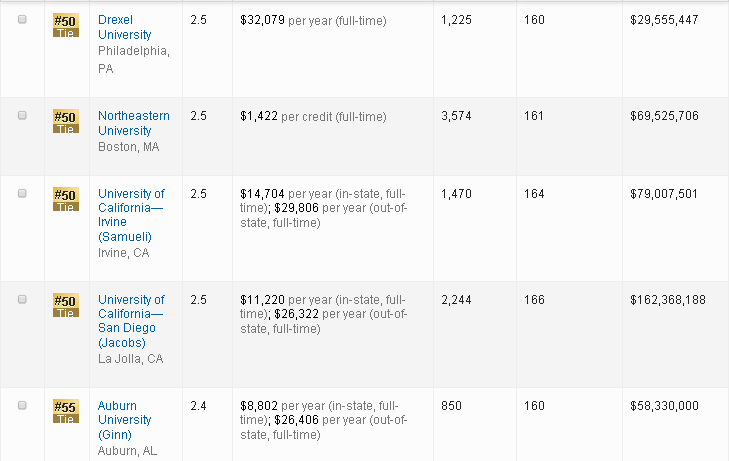
Task: Select the Northeastern University row checkbox
Action: pyautogui.click(x=22, y=116)
